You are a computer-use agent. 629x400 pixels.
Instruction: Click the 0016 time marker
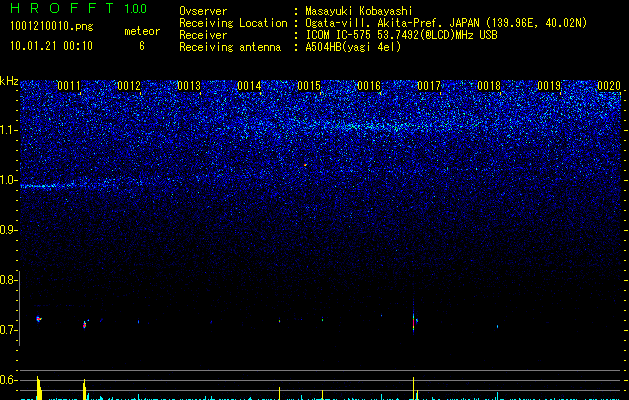(x=369, y=86)
